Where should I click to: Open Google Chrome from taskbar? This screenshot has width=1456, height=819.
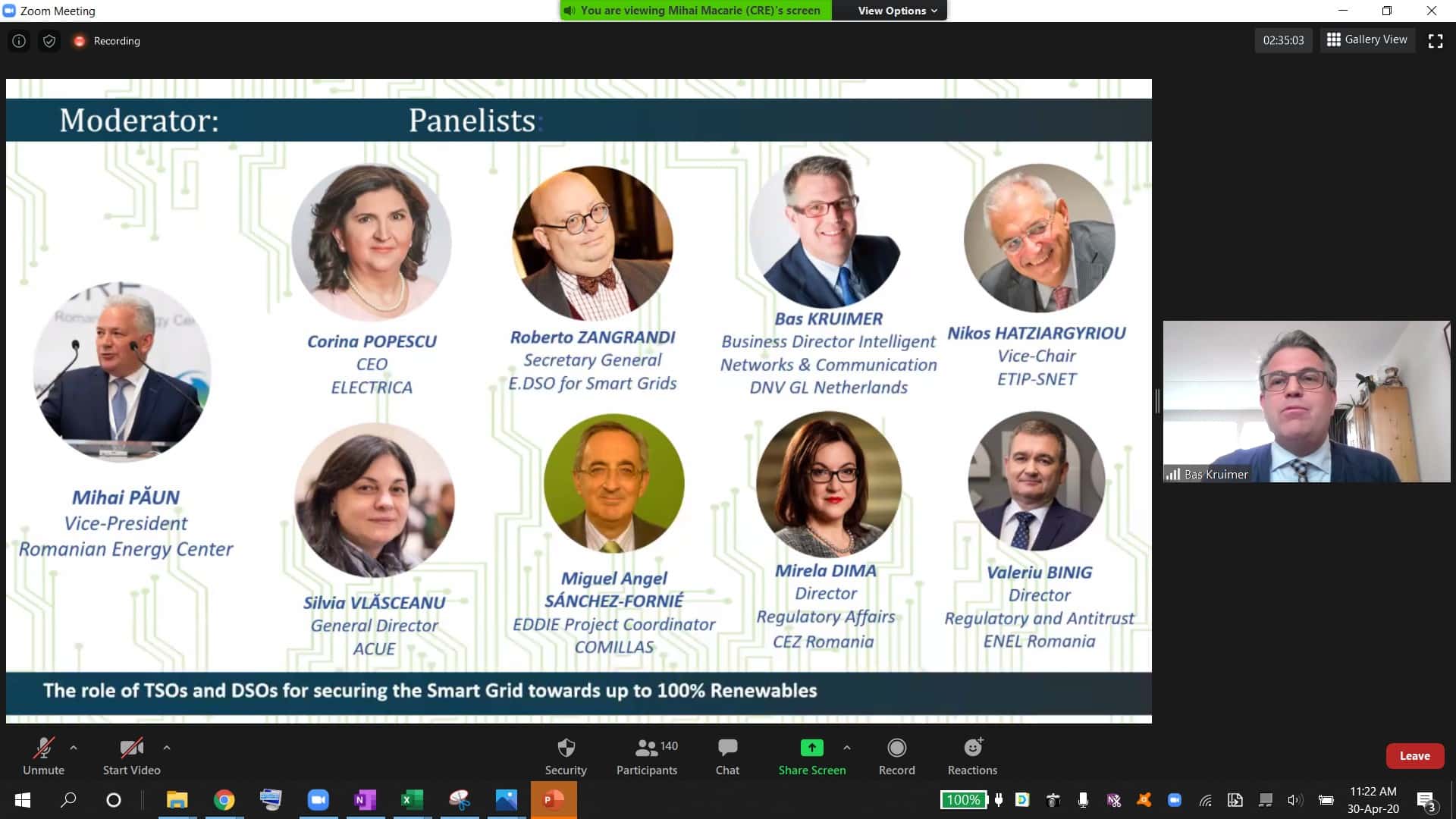point(224,800)
